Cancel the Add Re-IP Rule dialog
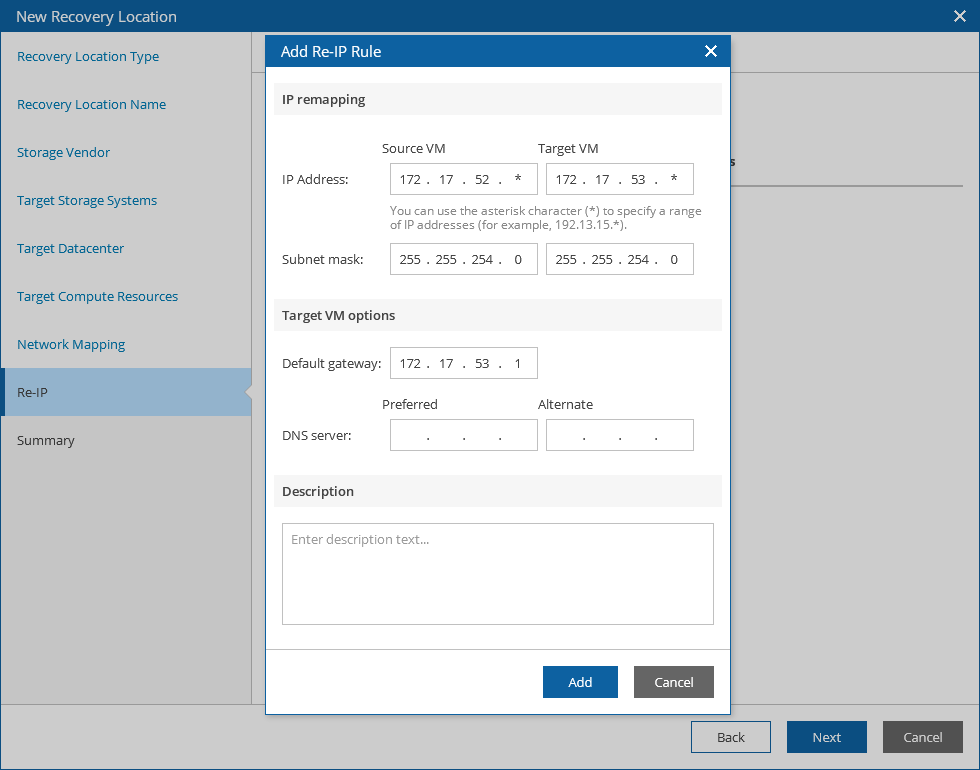This screenshot has height=770, width=980. coord(674,682)
